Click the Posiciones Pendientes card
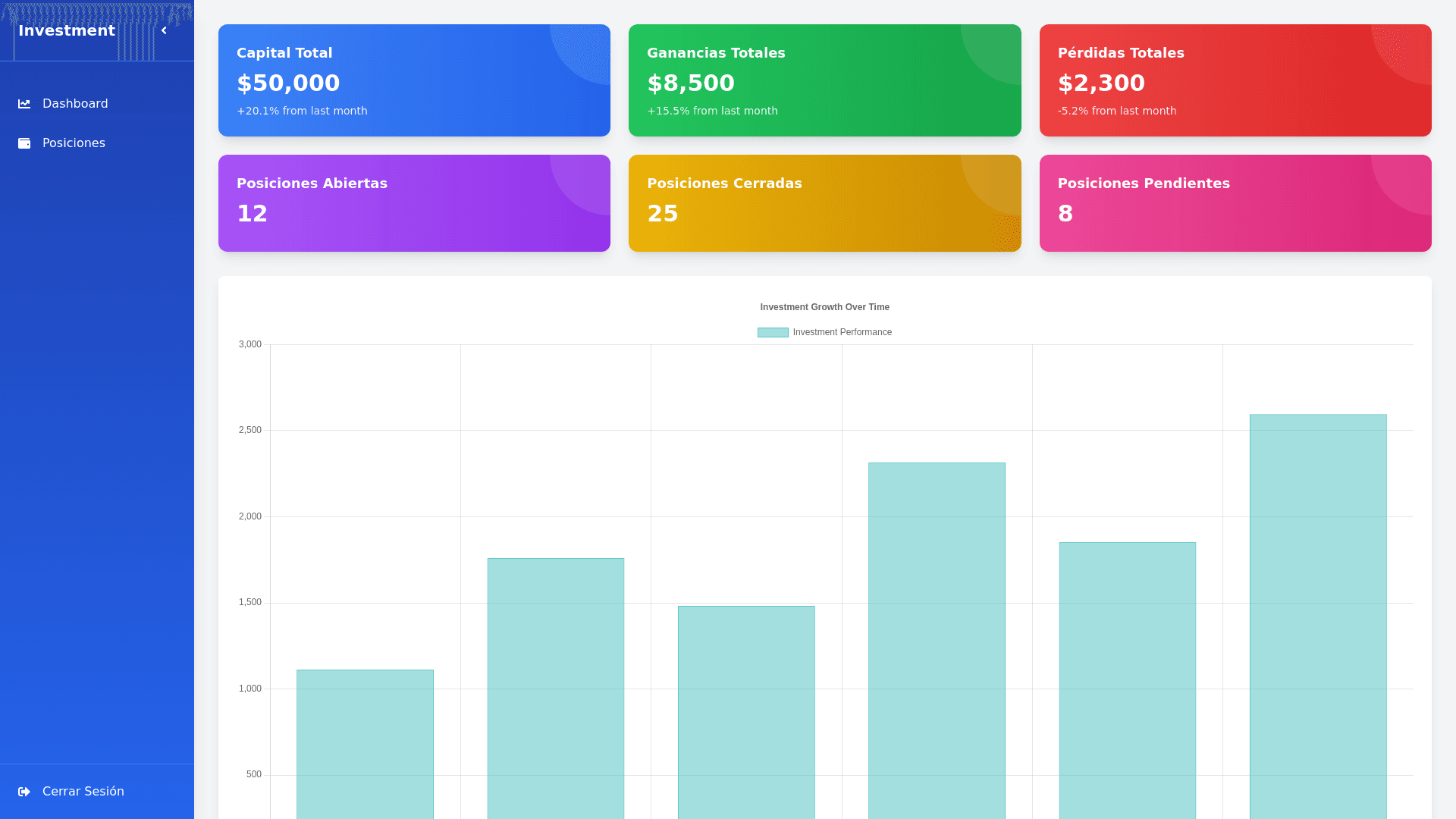 tap(1235, 203)
